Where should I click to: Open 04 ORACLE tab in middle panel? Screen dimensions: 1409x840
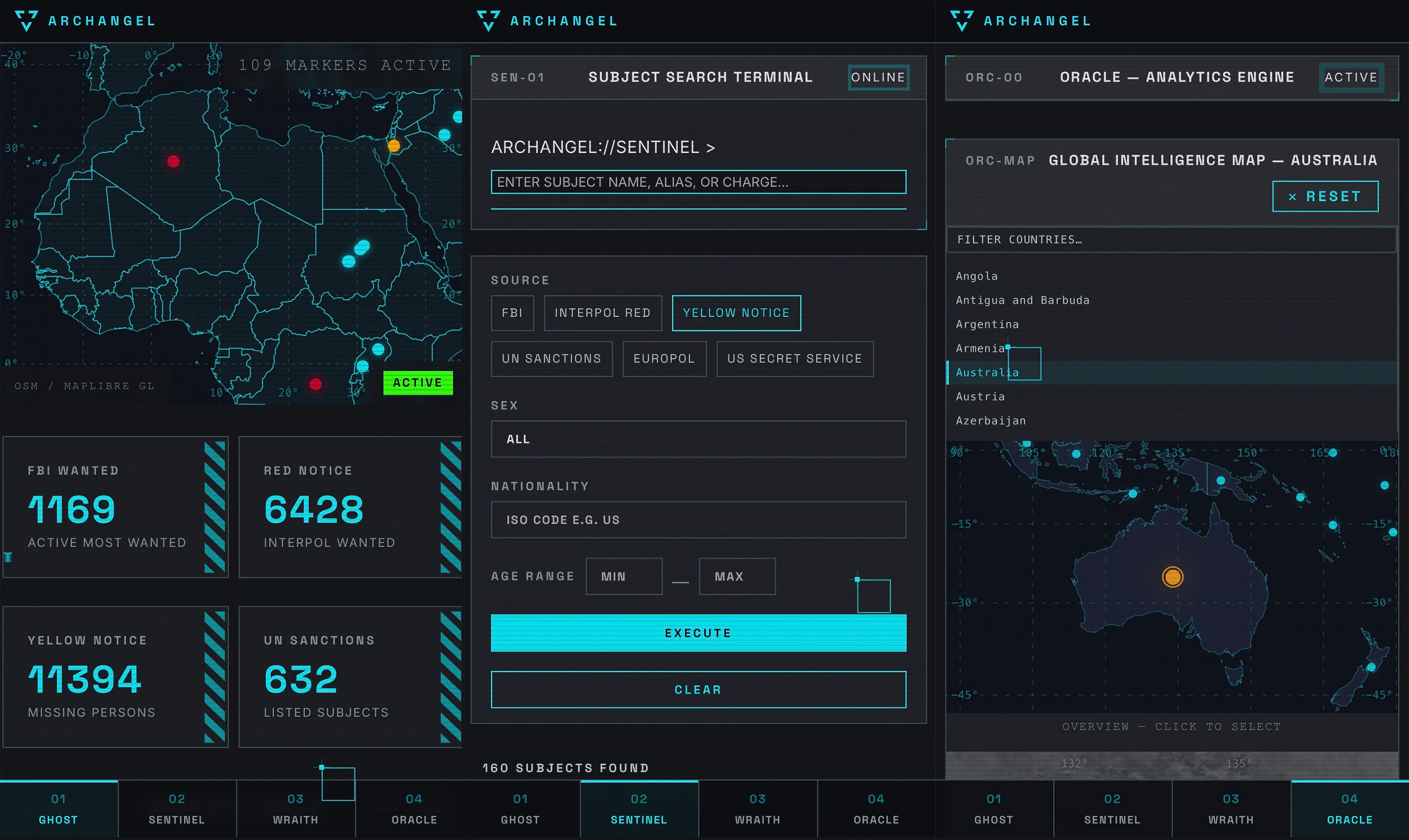(876, 809)
